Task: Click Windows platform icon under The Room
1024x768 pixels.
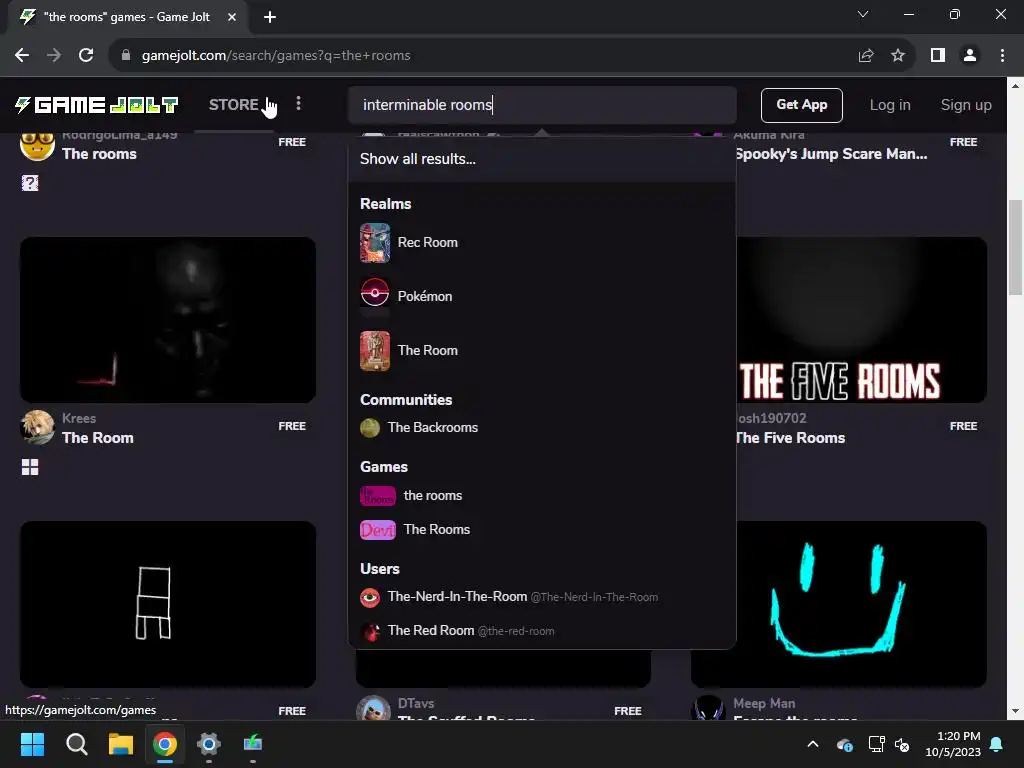Action: tap(29, 467)
